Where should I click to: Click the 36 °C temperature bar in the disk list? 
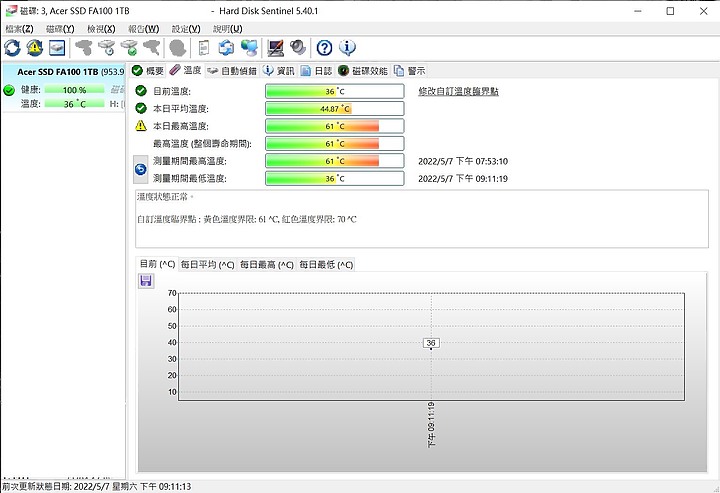[74, 104]
